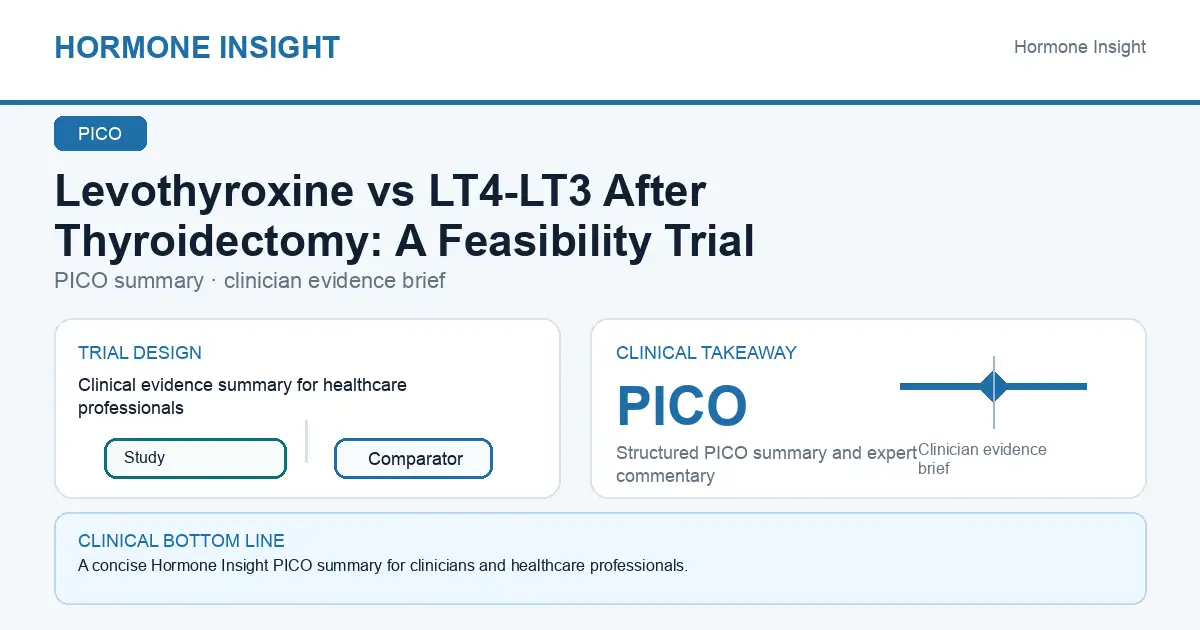Screen dimensions: 1200x630
Task: Click the PICO summary subtitle text
Action: tap(250, 280)
